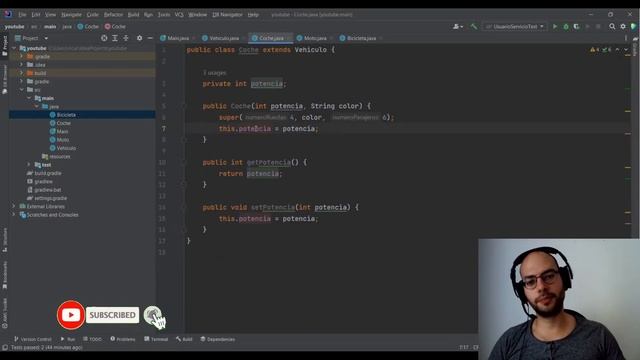Click Collapse All in Project panel

(126, 38)
